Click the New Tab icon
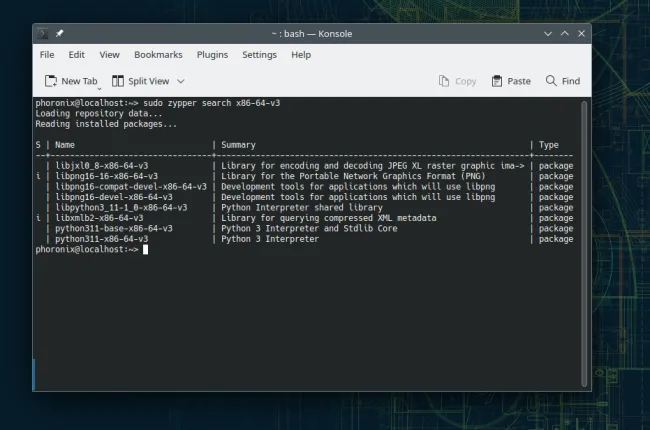 click(51, 81)
